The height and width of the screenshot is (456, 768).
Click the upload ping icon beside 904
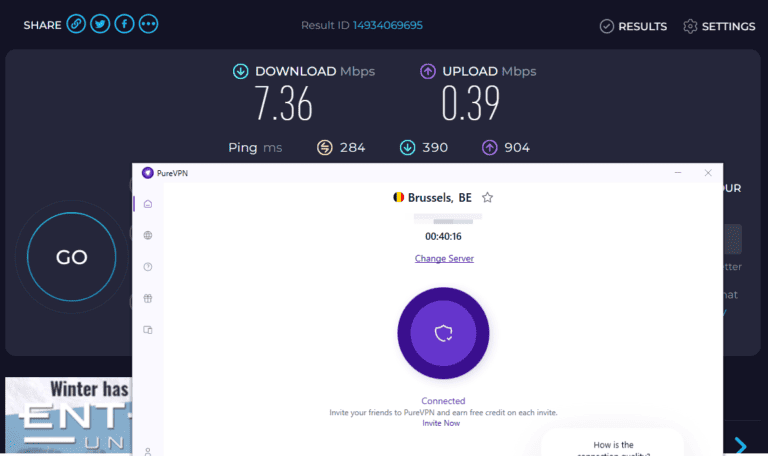tap(489, 147)
